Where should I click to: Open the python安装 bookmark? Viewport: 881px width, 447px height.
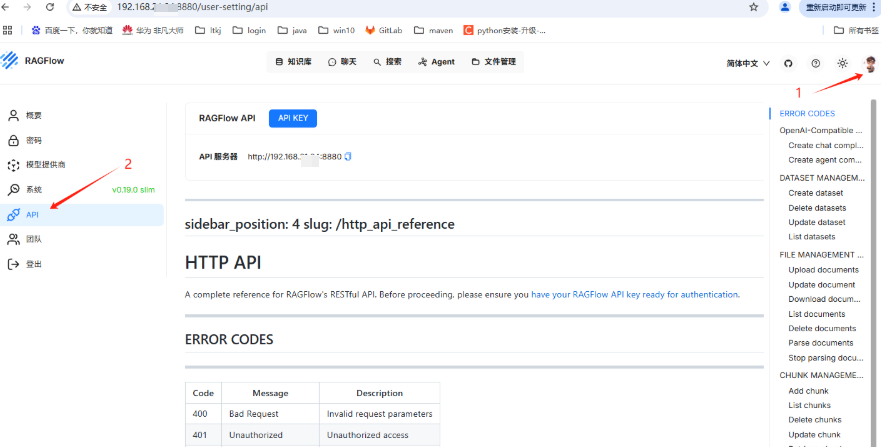(505, 30)
